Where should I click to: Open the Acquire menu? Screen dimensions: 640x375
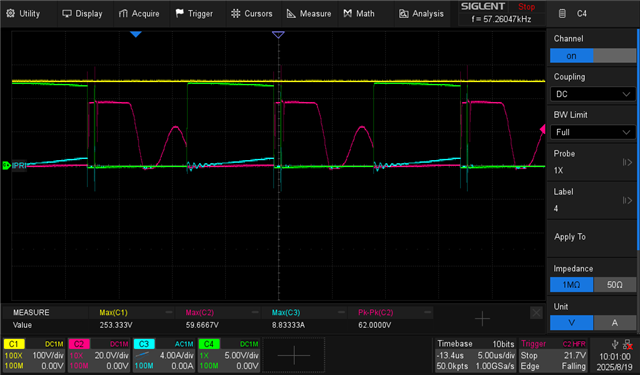tap(139, 13)
